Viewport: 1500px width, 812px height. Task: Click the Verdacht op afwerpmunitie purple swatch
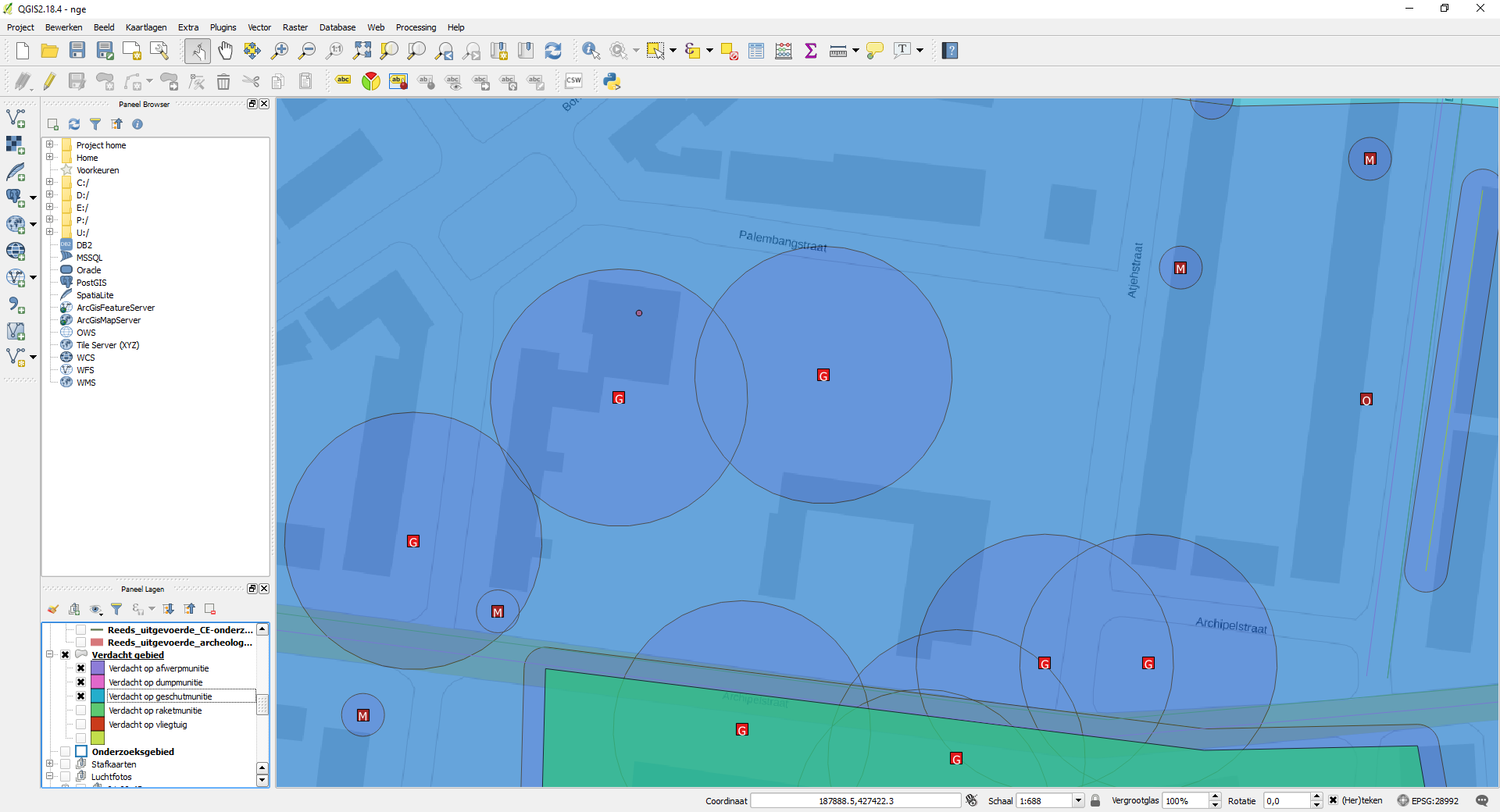[x=98, y=668]
